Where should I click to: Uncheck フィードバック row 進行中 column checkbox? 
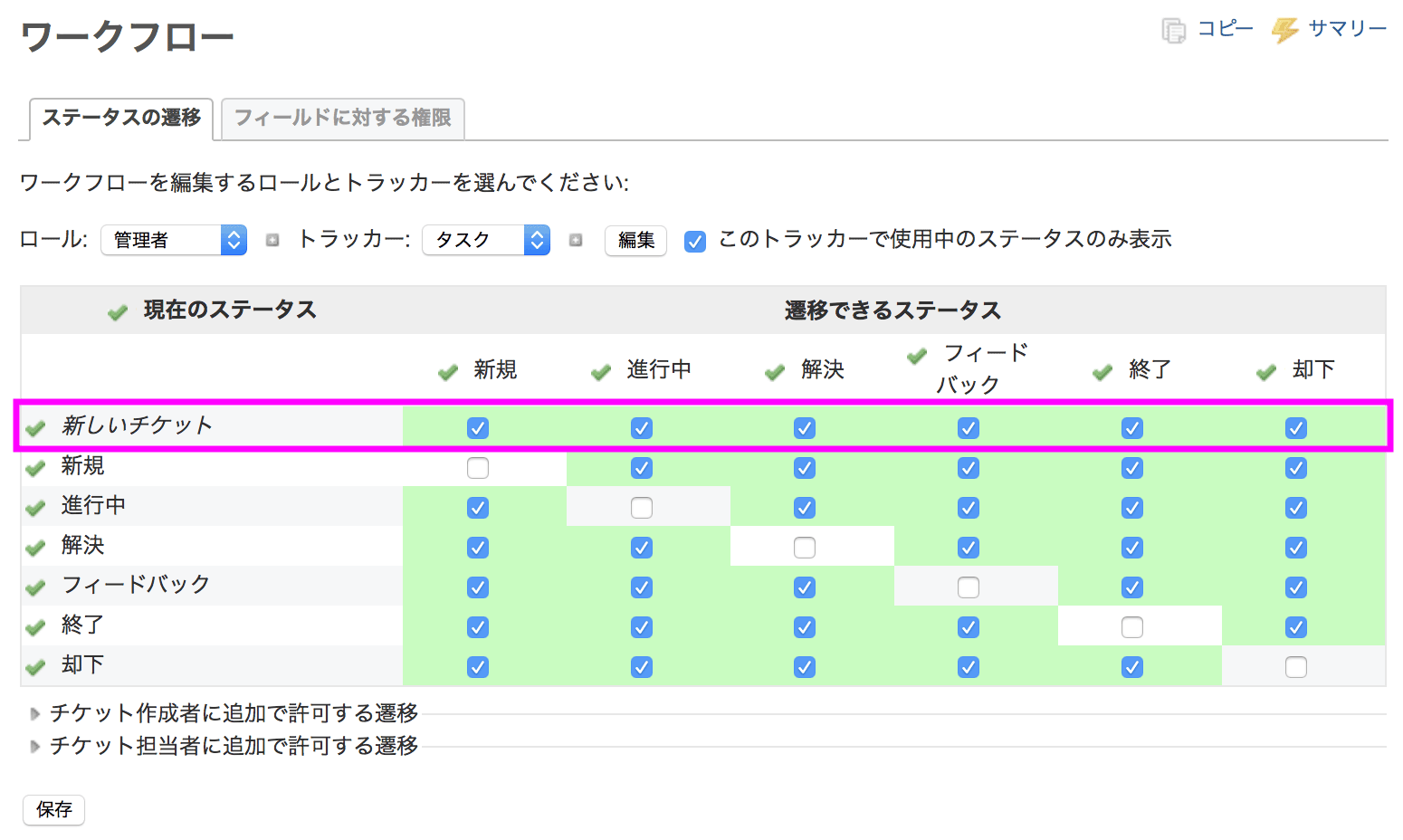click(642, 587)
